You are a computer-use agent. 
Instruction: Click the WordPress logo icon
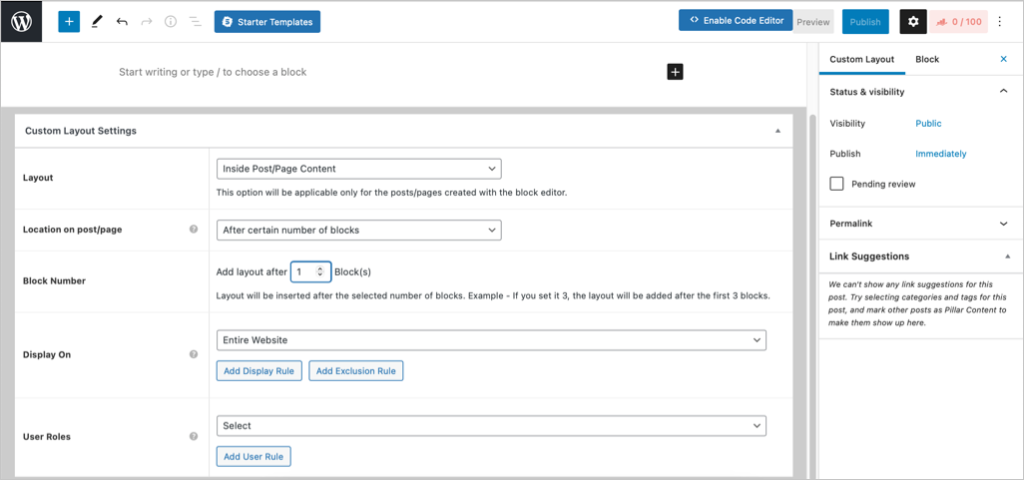tap(21, 21)
